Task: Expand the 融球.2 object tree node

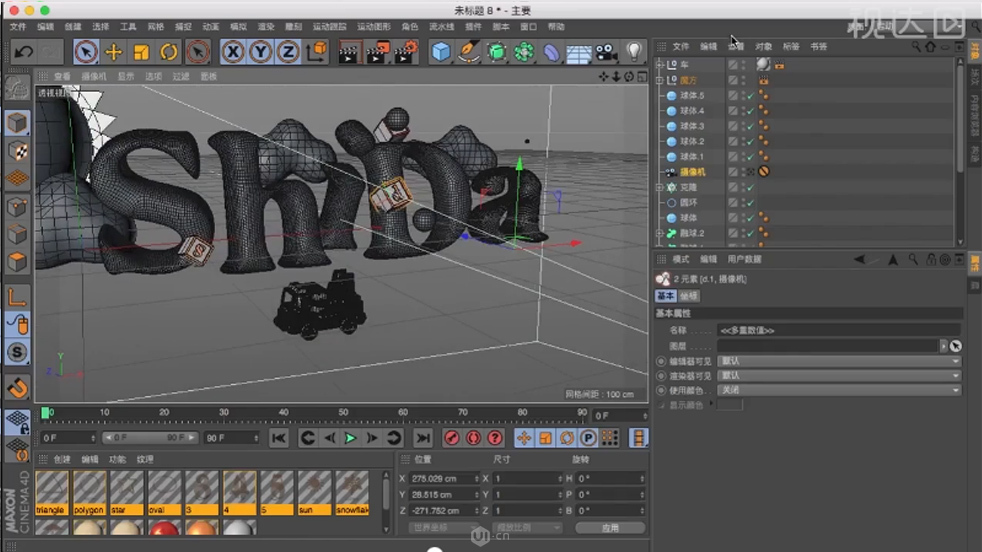Action: pyautogui.click(x=659, y=233)
